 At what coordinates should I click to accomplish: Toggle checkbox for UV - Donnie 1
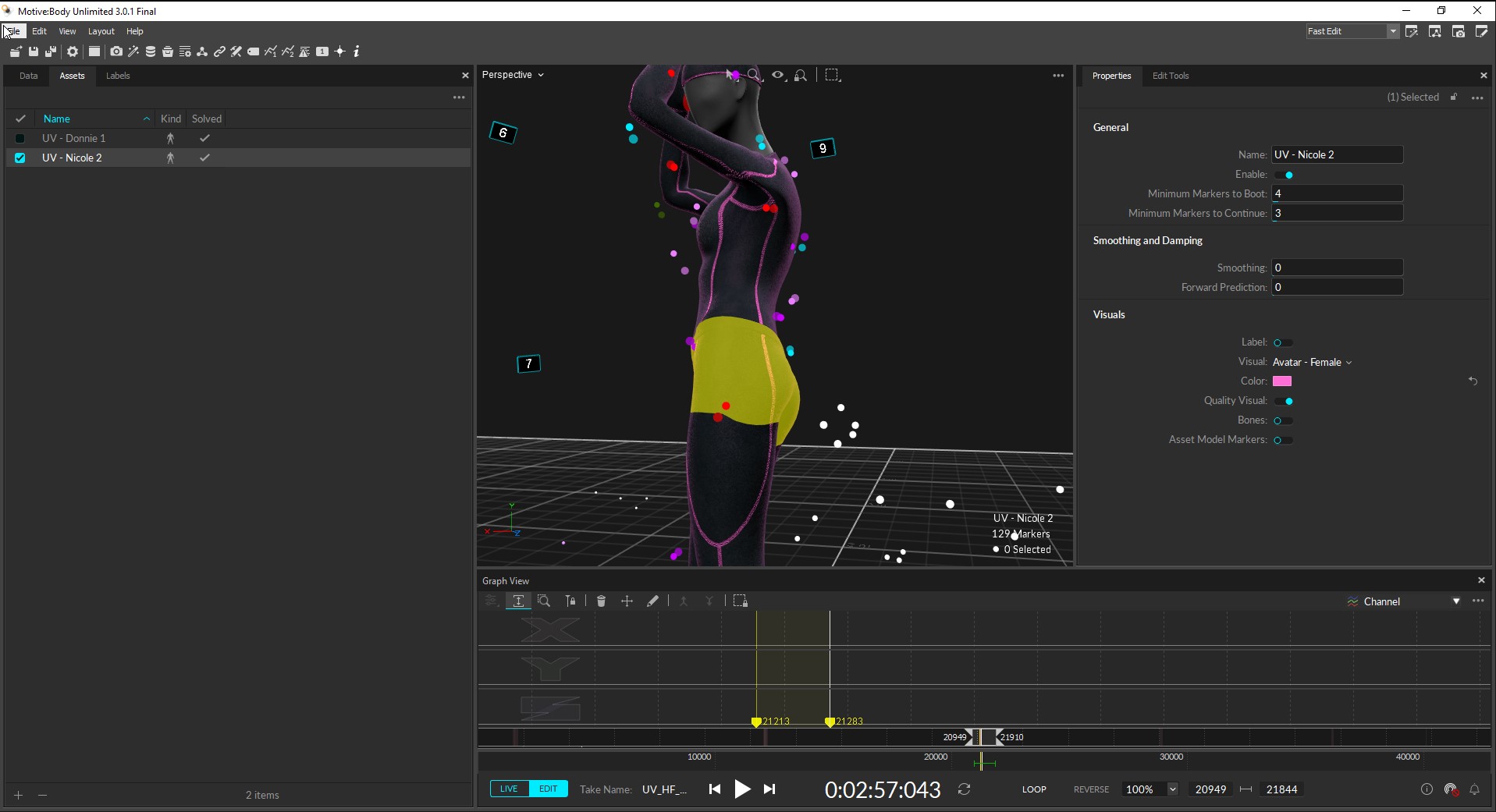click(20, 138)
